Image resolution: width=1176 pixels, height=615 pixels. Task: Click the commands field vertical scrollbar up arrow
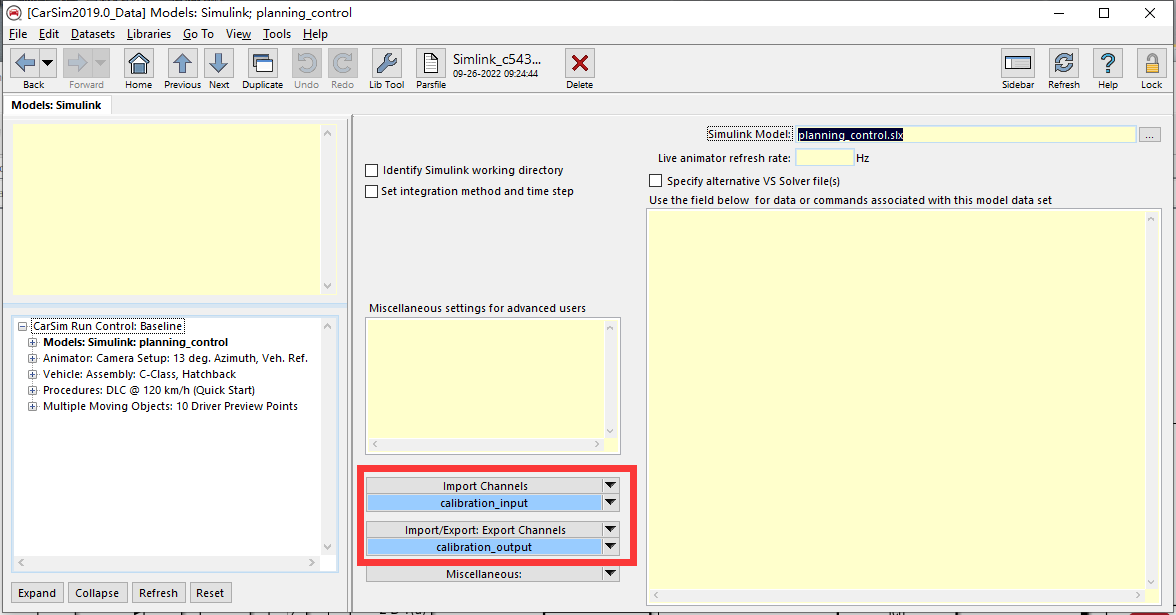tap(1151, 218)
